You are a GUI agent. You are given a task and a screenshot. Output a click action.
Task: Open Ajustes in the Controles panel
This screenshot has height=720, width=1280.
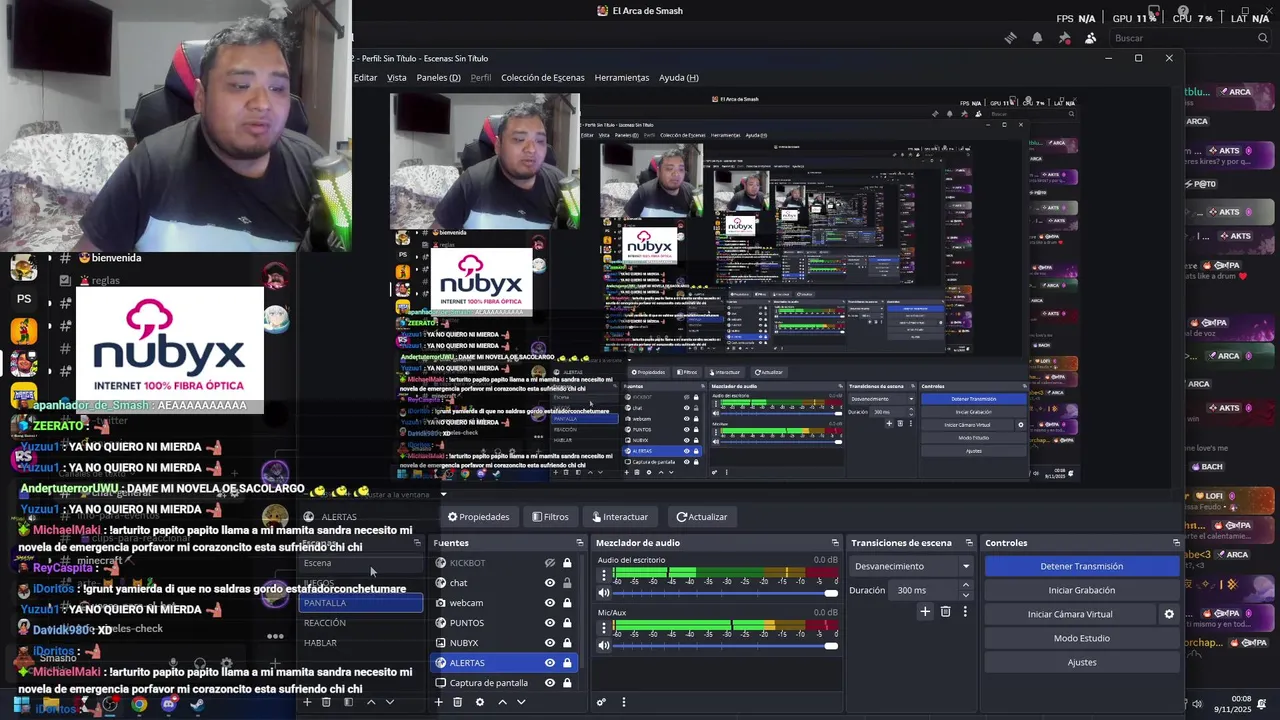(1081, 662)
